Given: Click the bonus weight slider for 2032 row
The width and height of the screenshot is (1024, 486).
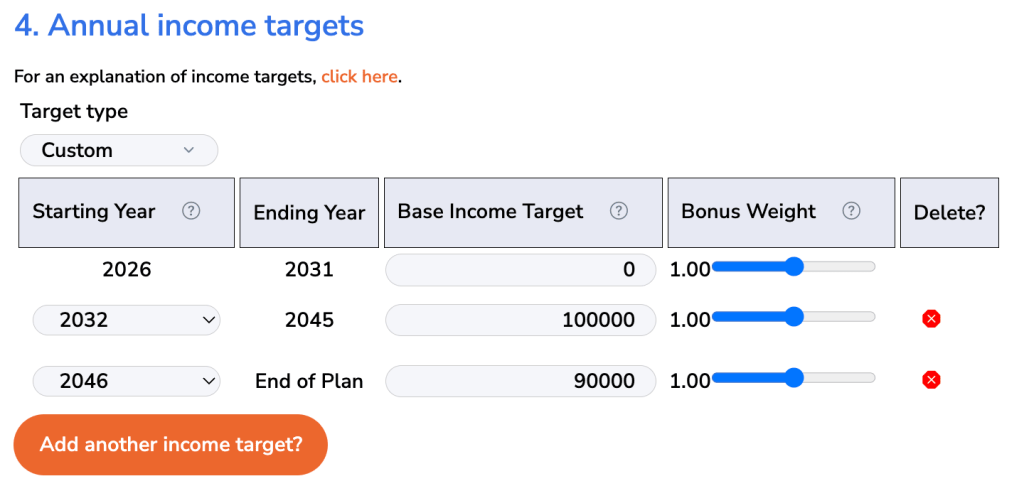Looking at the screenshot, I should tap(793, 317).
